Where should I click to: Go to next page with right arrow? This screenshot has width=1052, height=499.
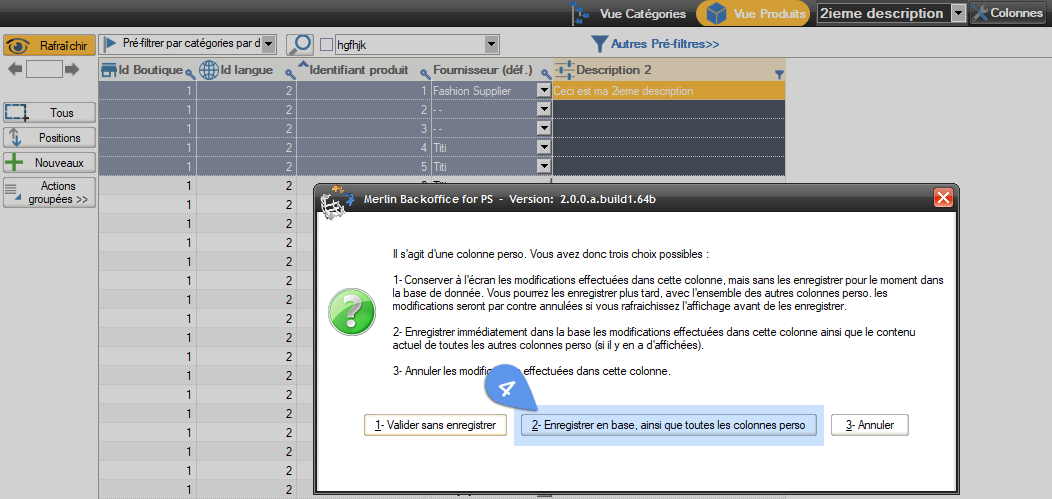(x=72, y=69)
